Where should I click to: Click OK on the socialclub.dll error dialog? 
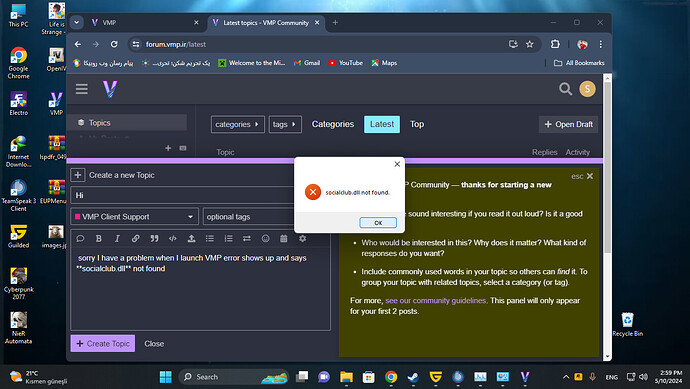click(378, 223)
